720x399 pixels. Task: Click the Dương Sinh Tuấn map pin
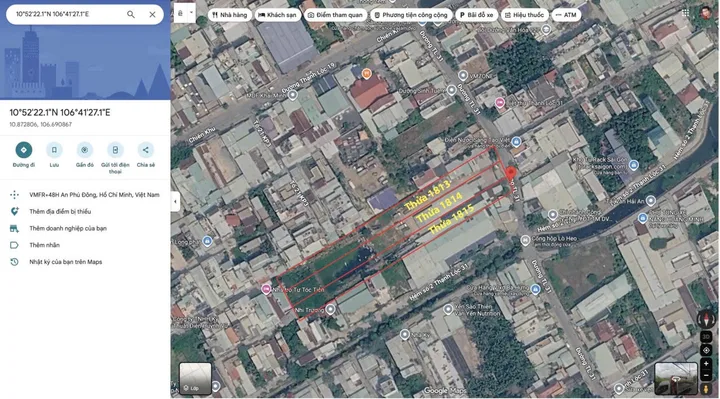[x=452, y=90]
